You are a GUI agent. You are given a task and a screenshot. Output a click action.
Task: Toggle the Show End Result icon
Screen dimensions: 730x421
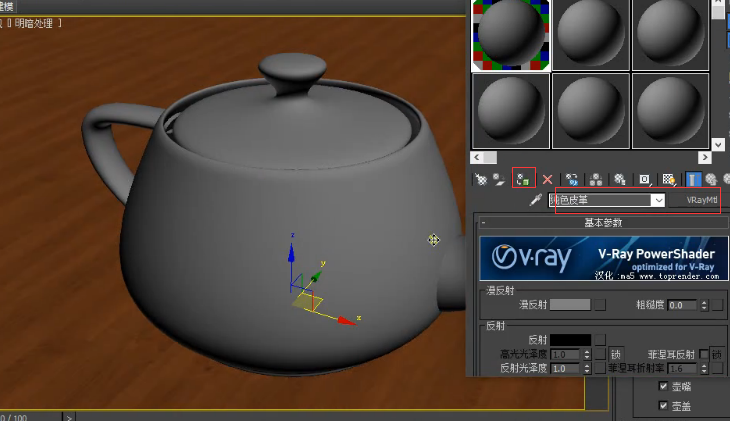click(693, 179)
